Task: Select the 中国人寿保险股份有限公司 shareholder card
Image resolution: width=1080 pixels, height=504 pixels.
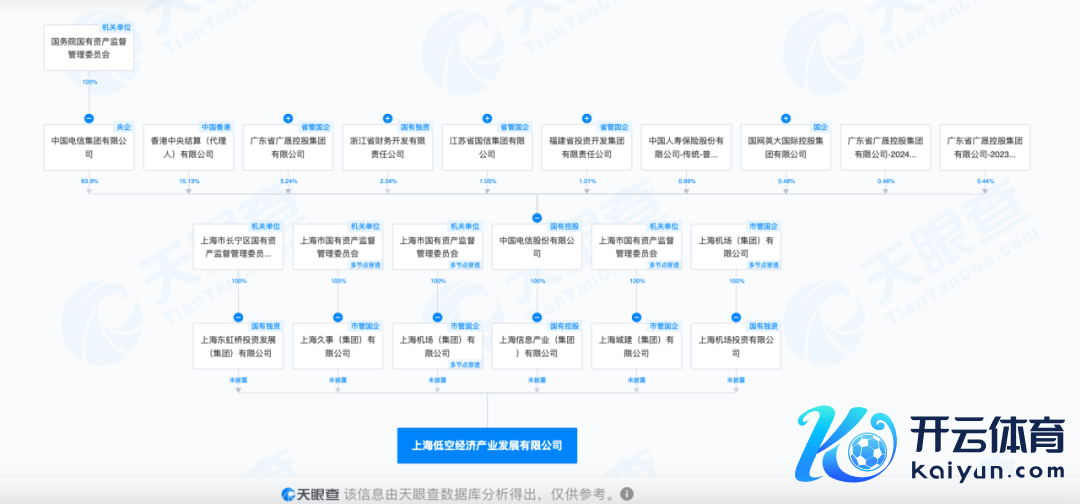Action: pos(686,148)
